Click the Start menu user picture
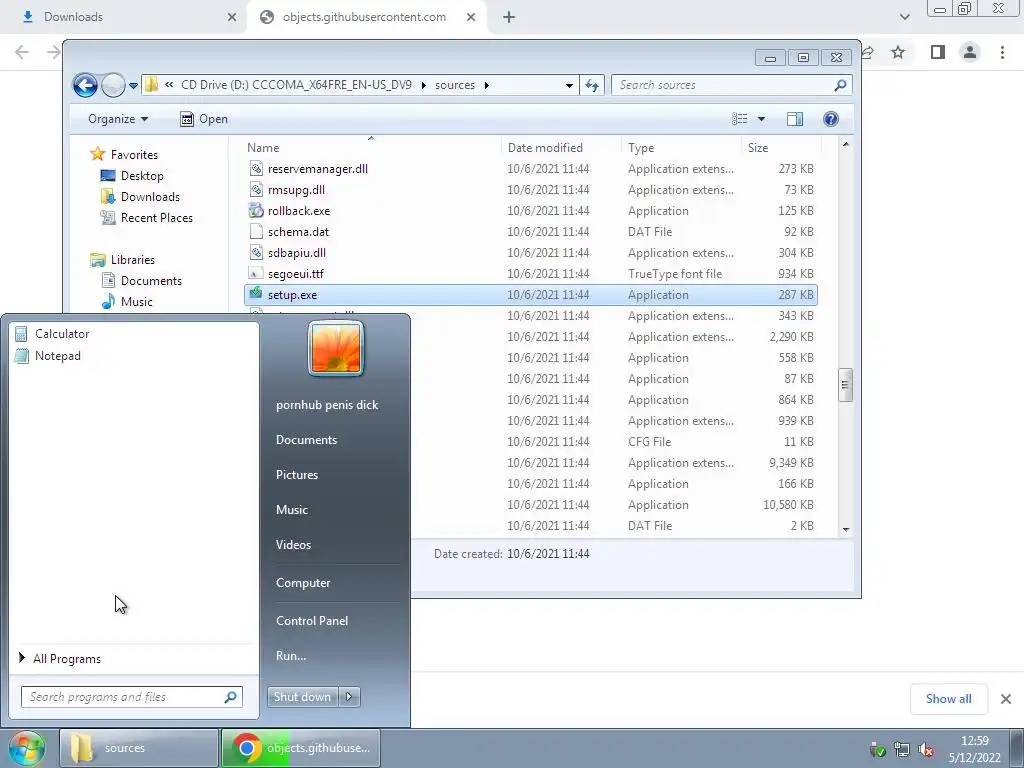This screenshot has width=1024, height=768. pyautogui.click(x=336, y=349)
